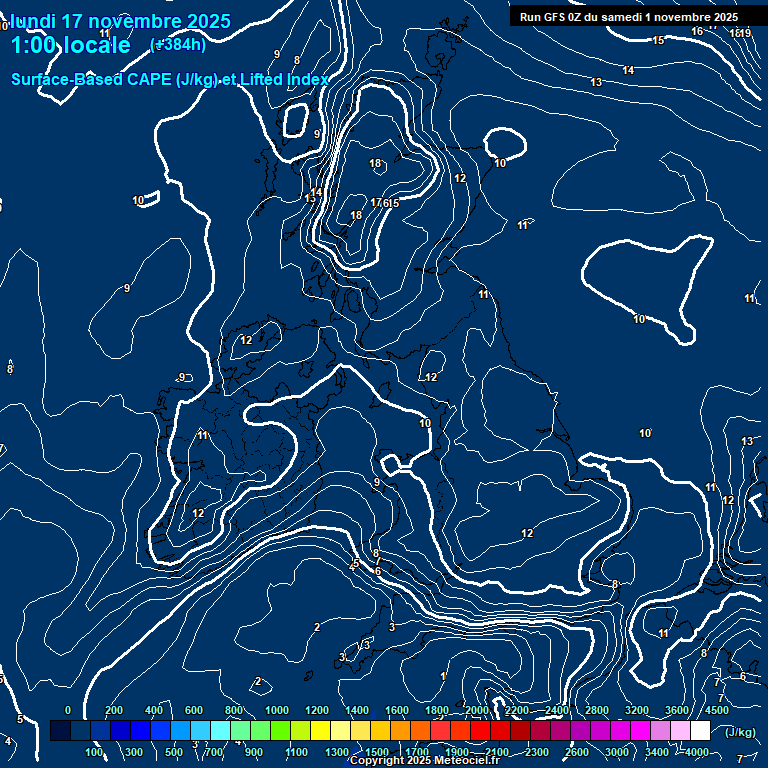
Task: Click the '100' legend scale value
Action: pyautogui.click(x=94, y=752)
